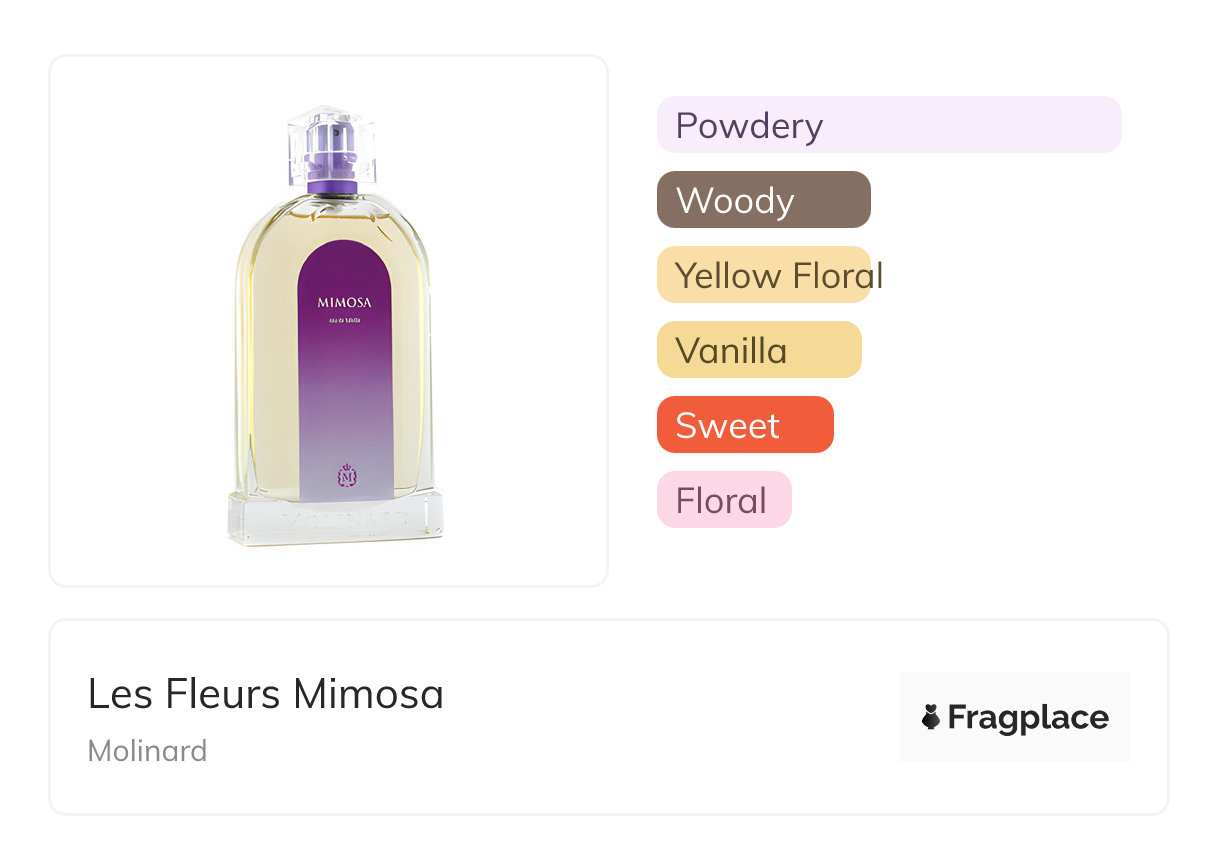This screenshot has height=864, width=1218.
Task: Click the Fragplace perfume bottle icon
Action: point(931,717)
